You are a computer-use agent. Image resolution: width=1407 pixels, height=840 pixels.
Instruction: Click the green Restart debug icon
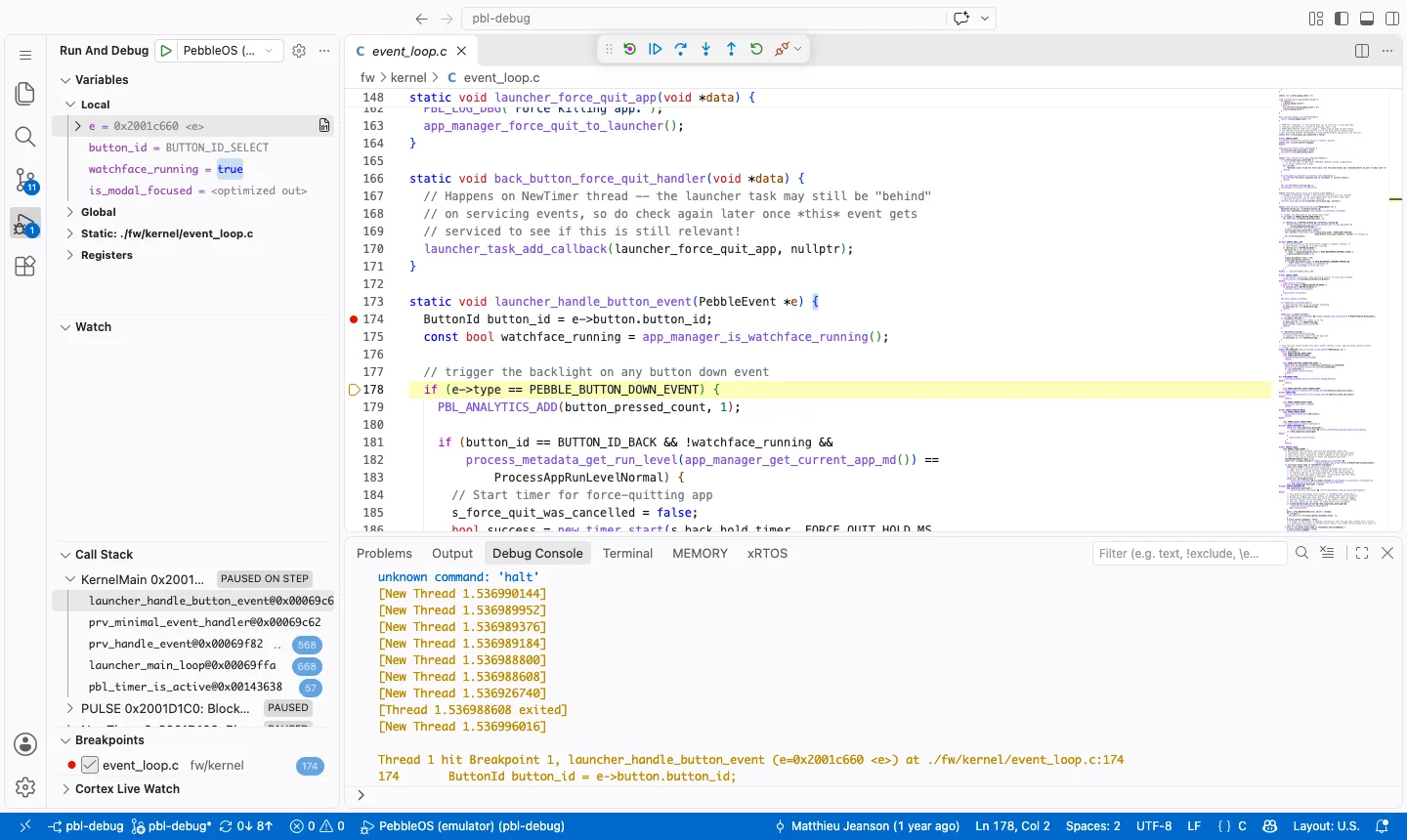(x=757, y=49)
